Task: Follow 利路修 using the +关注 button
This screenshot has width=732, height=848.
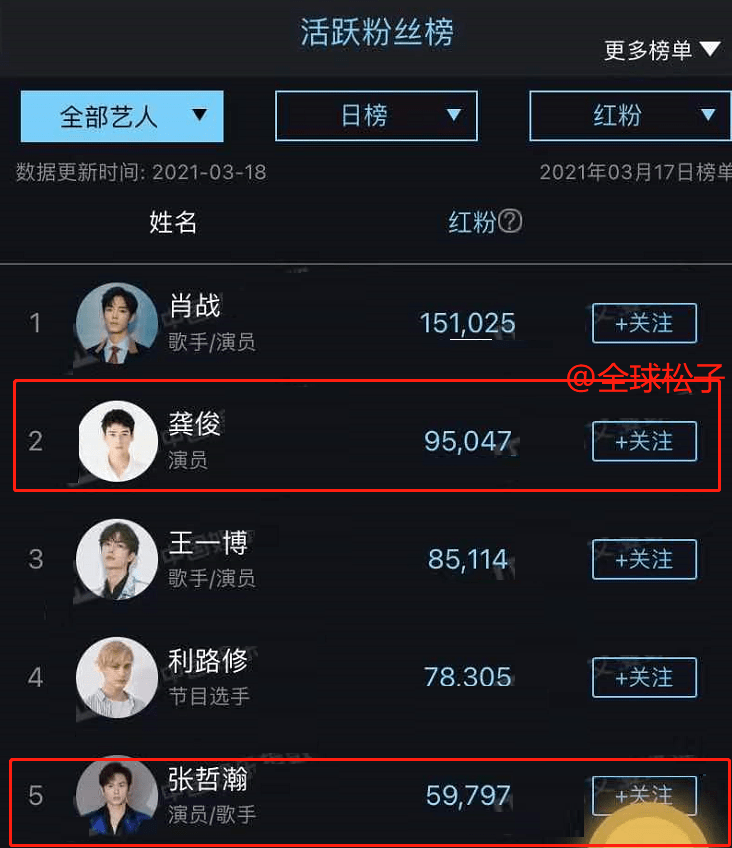Action: tap(644, 677)
